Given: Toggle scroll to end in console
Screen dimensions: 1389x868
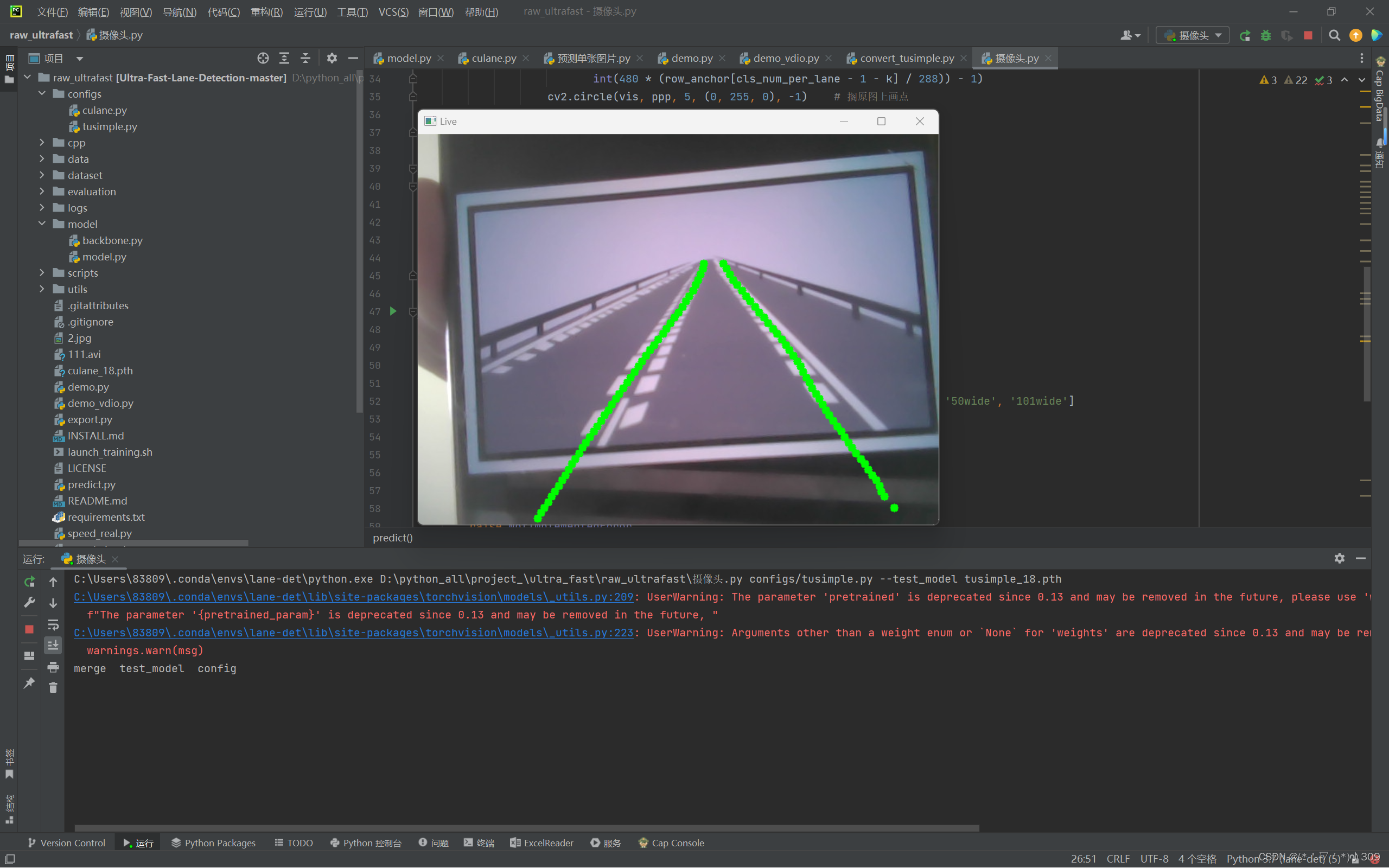Looking at the screenshot, I should click(x=53, y=645).
